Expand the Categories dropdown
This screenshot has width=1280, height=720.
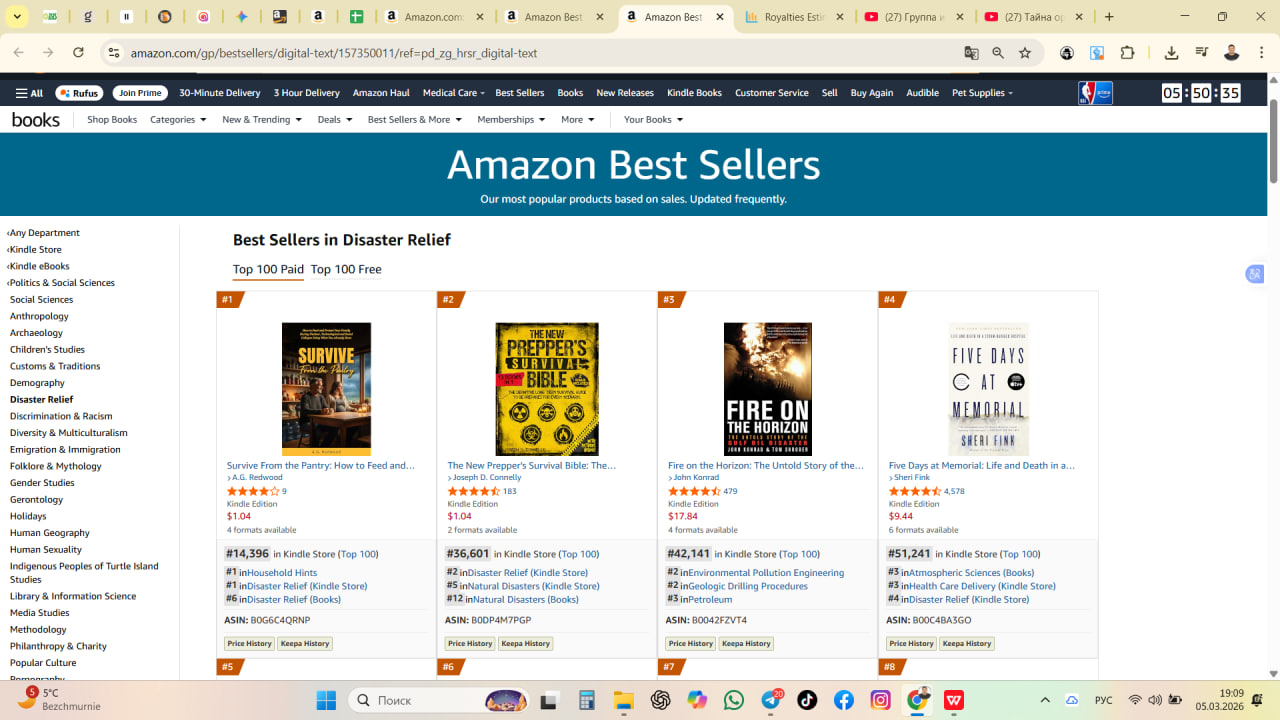(178, 119)
